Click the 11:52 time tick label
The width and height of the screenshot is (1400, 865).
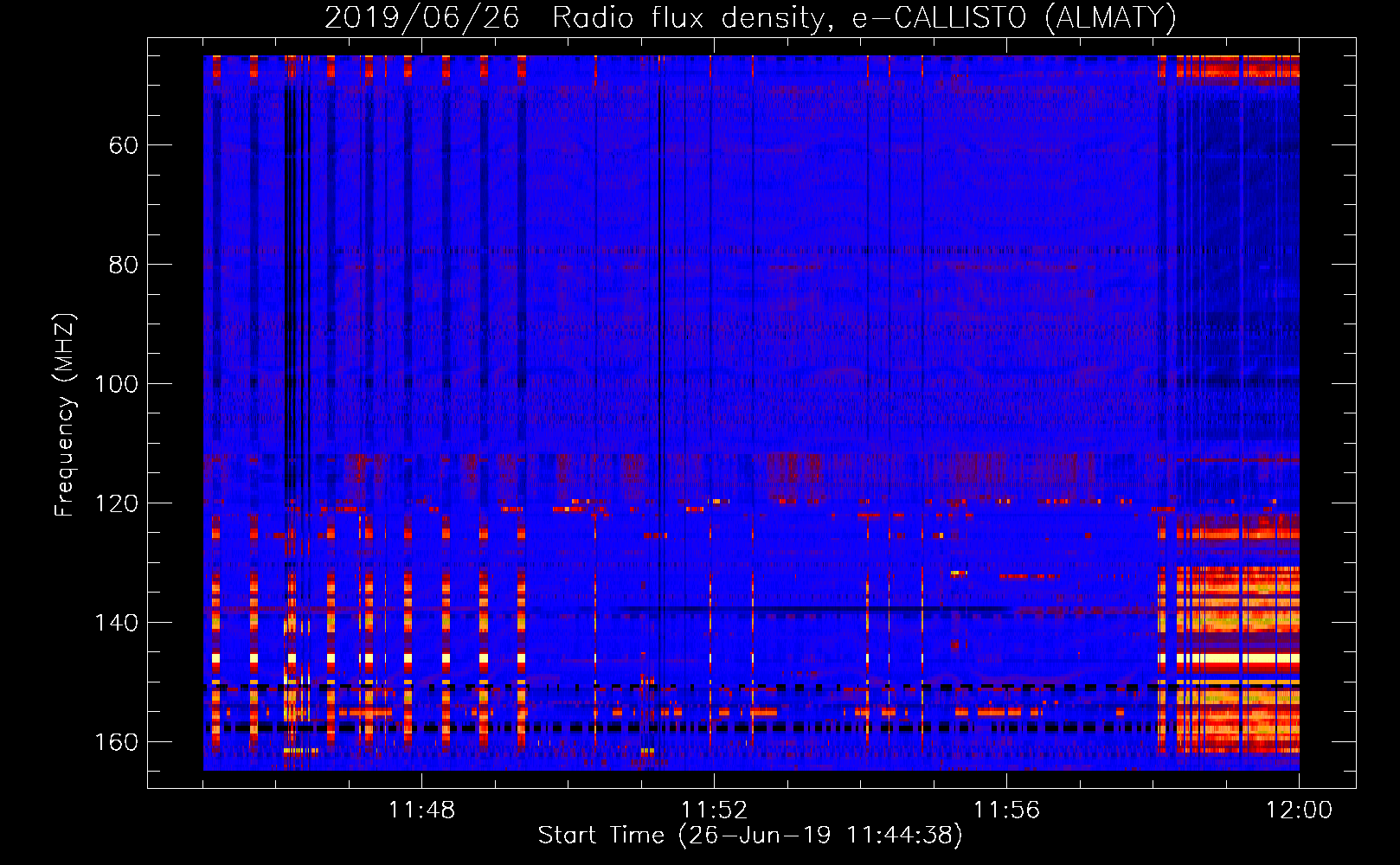point(714,811)
